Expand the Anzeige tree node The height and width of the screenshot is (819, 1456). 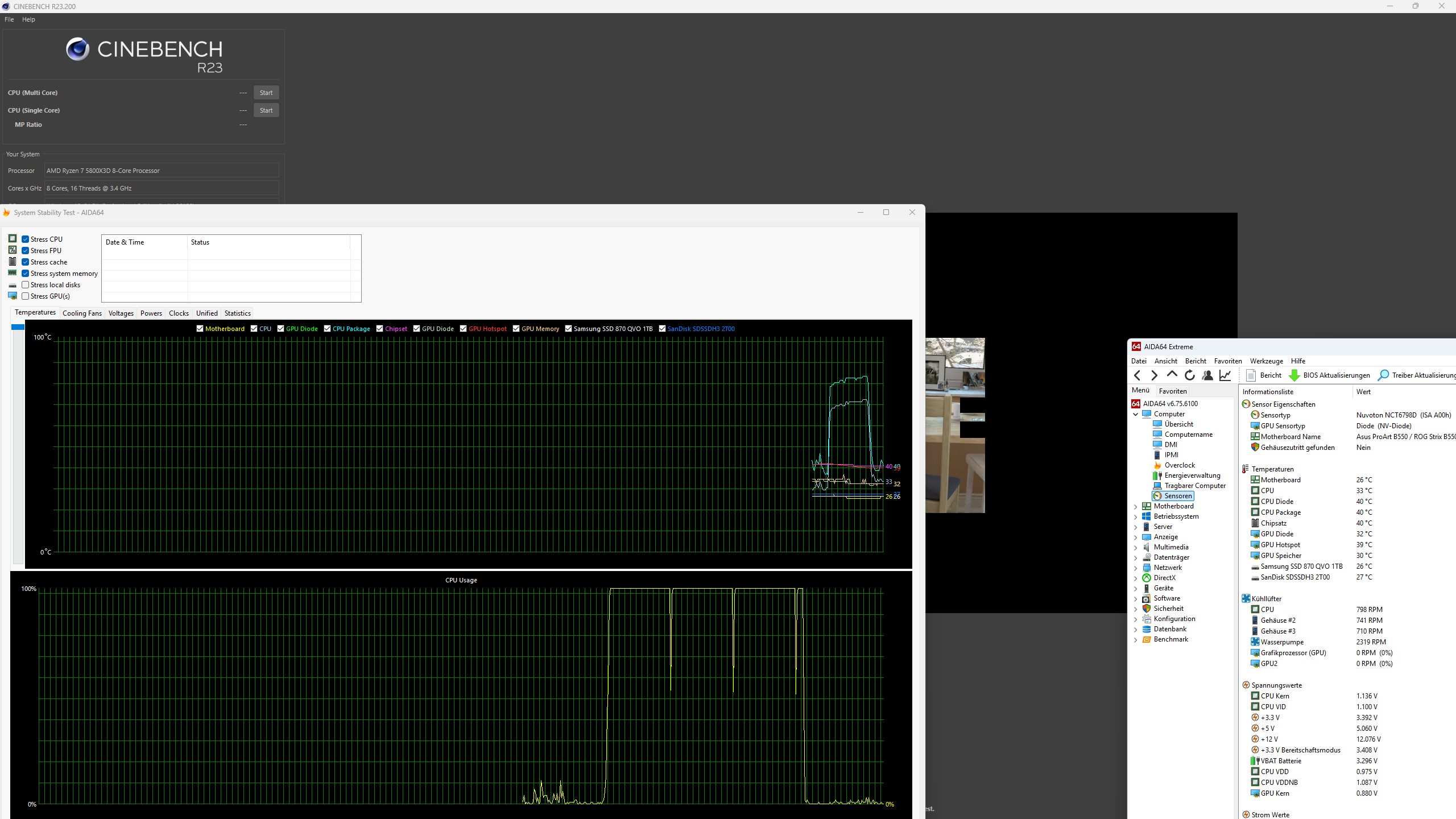click(1136, 537)
